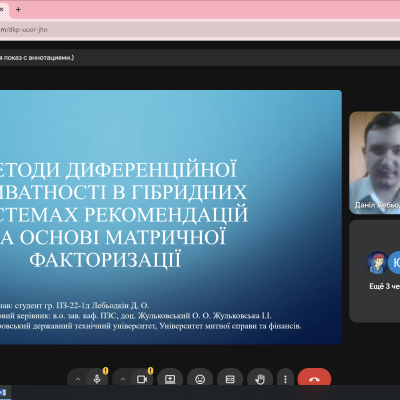Click the author line 'студент гр. ПЗ-22-1д'
The image size is (400, 400).
(53, 305)
